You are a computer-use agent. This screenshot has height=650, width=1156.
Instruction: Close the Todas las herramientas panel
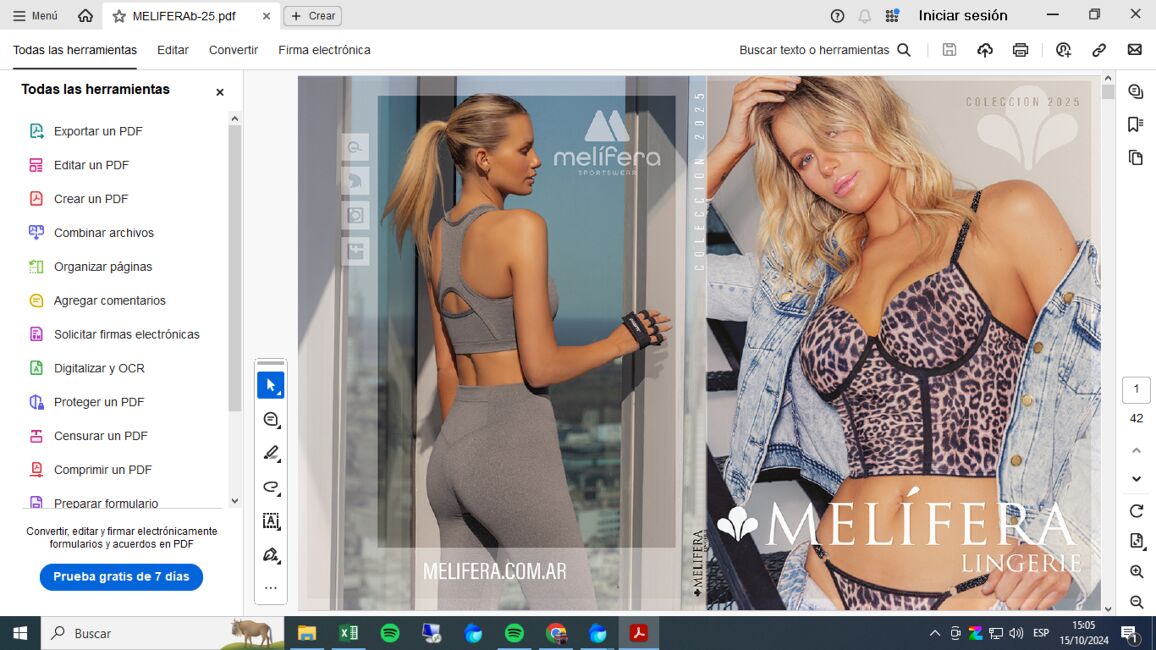point(220,92)
